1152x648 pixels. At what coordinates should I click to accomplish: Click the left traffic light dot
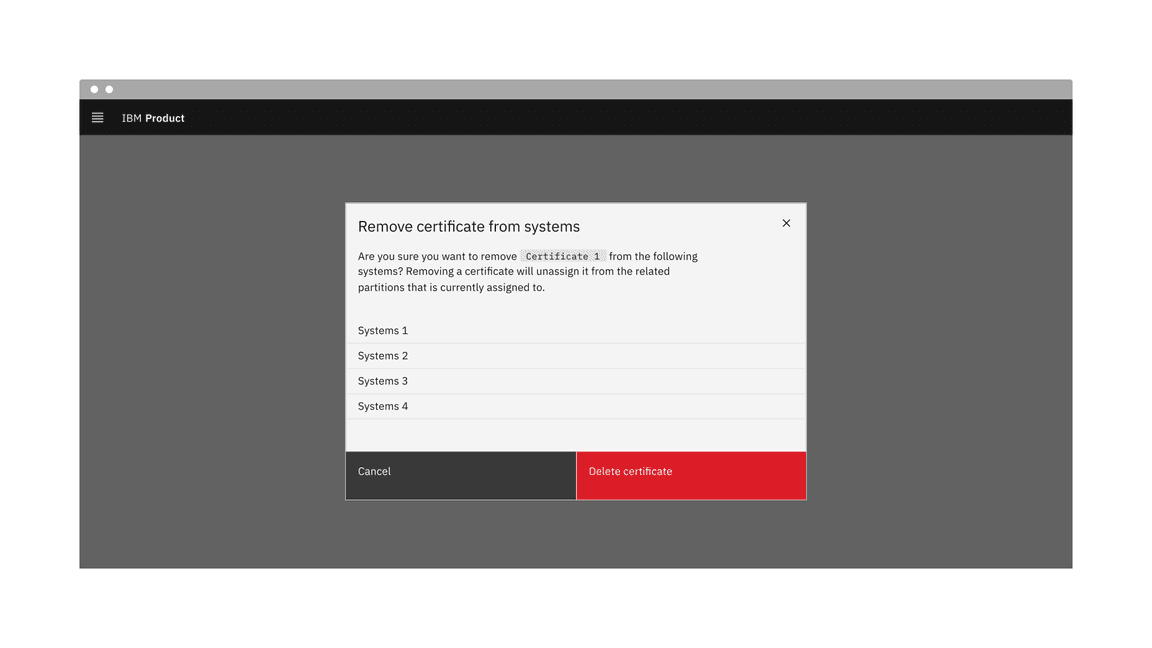point(93,88)
